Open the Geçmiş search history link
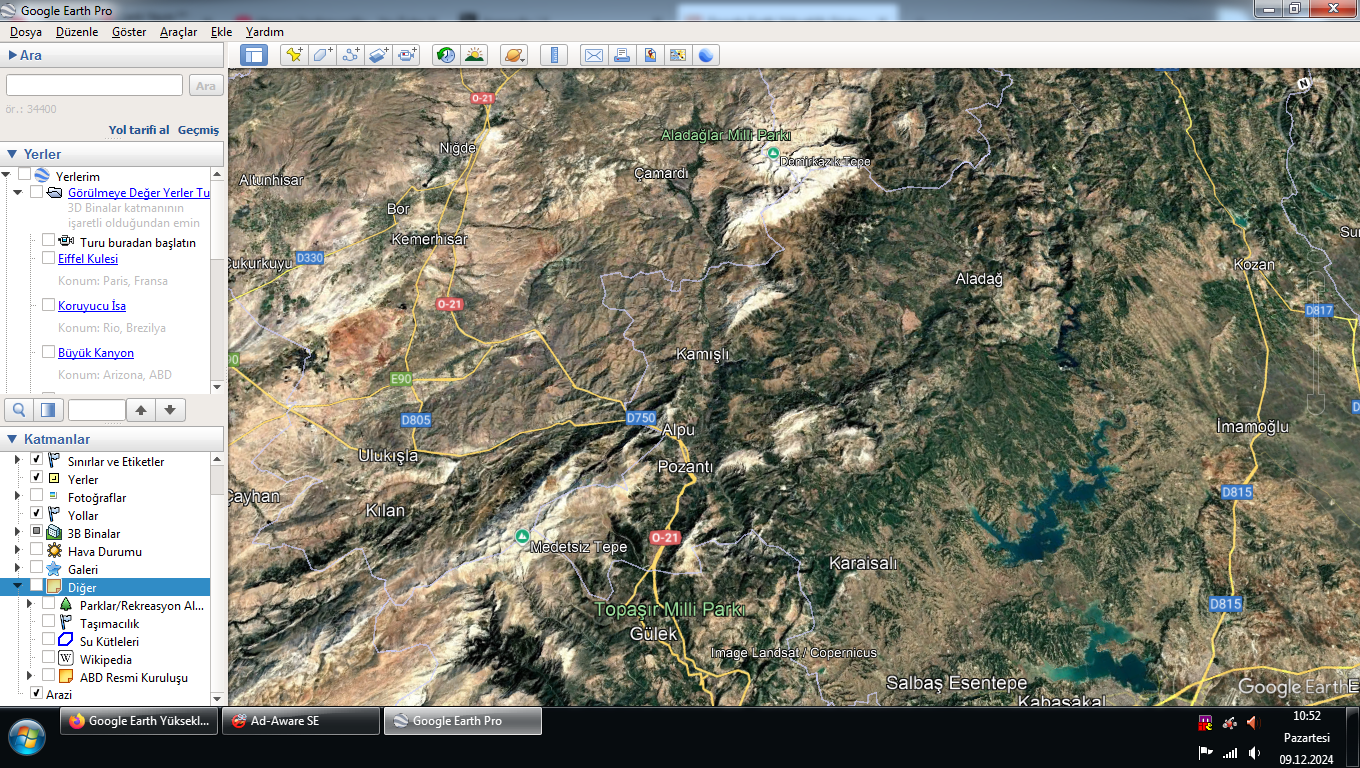Viewport: 1360px width, 768px height. pos(198,130)
